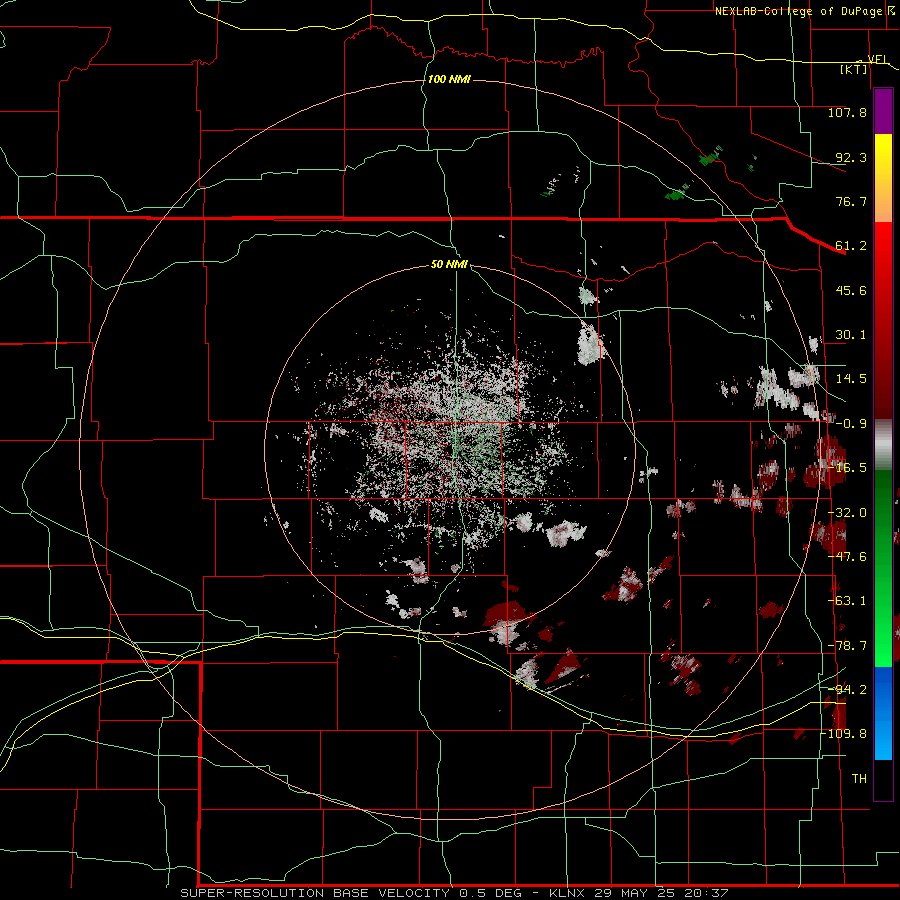Select the 61.2 scale value
Screen dimensions: 900x900
(x=851, y=246)
